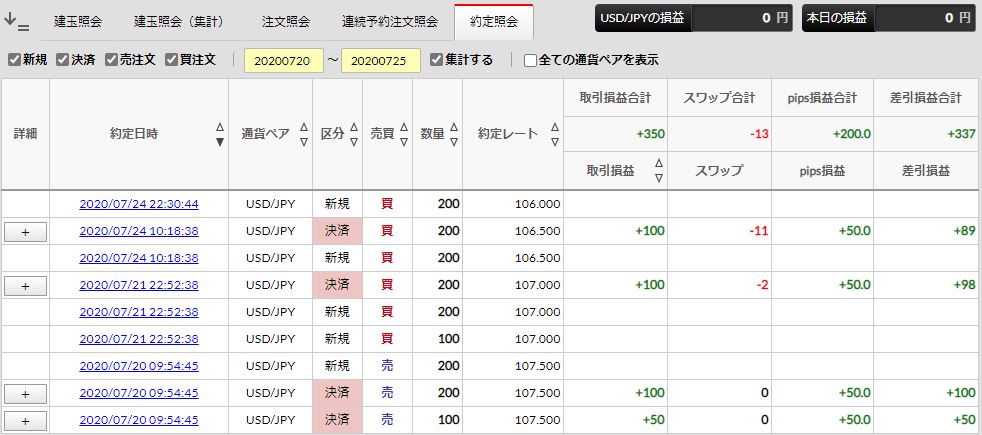Screen dimensions: 982x435
Task: Sort by 取引損益 column arrows
Action: point(659,170)
